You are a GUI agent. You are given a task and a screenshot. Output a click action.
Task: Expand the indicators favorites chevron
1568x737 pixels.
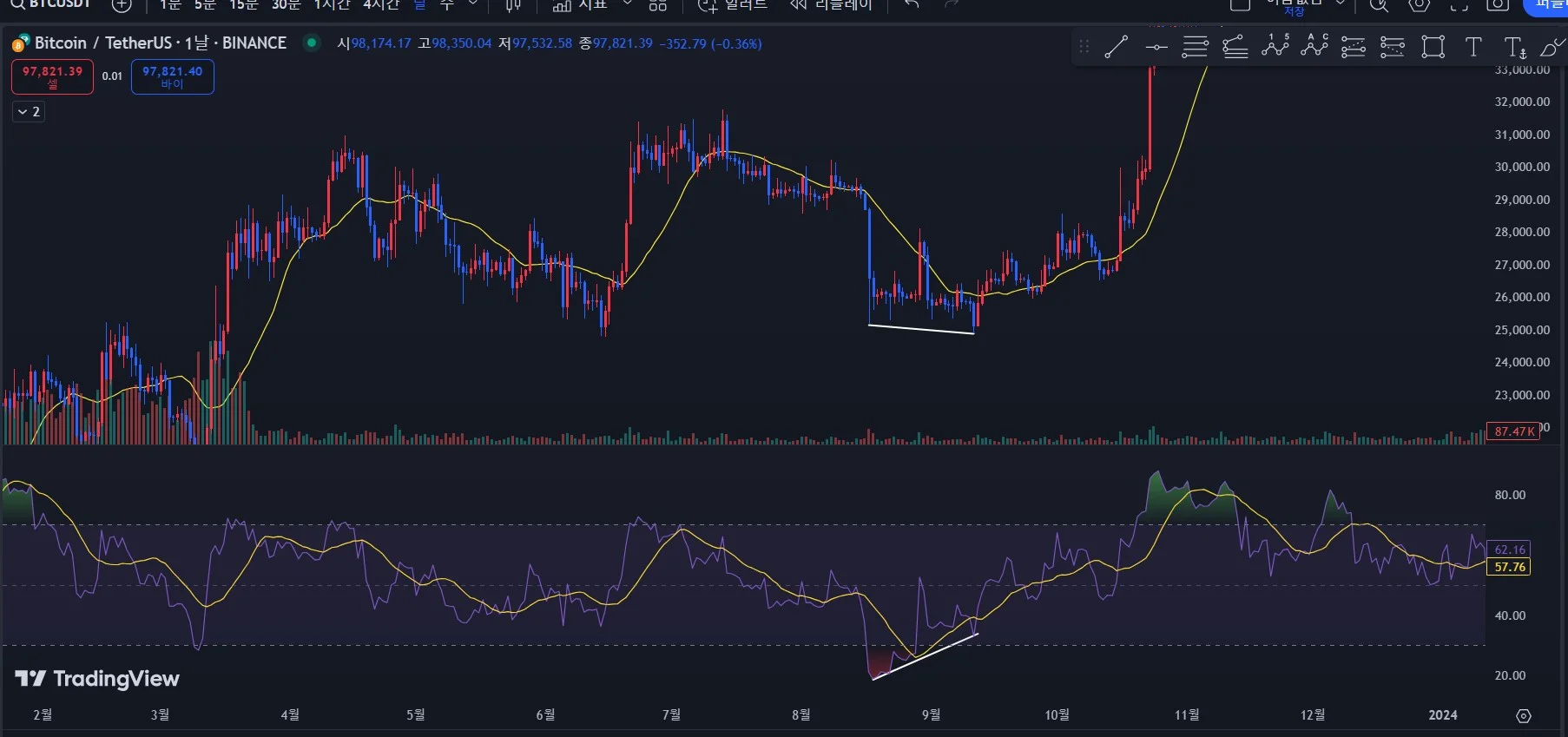(x=628, y=4)
